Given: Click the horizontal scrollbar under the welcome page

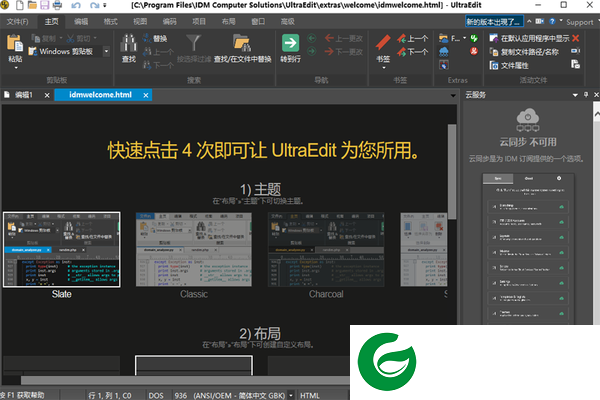Looking at the screenshot, I should pyautogui.click(x=185, y=380).
